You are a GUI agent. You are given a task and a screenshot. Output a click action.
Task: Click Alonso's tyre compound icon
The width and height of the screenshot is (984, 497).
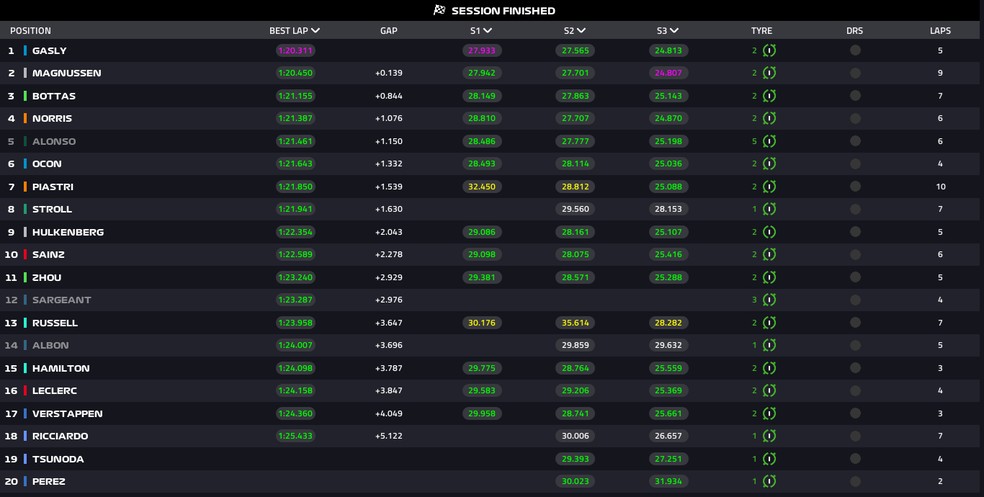point(769,141)
